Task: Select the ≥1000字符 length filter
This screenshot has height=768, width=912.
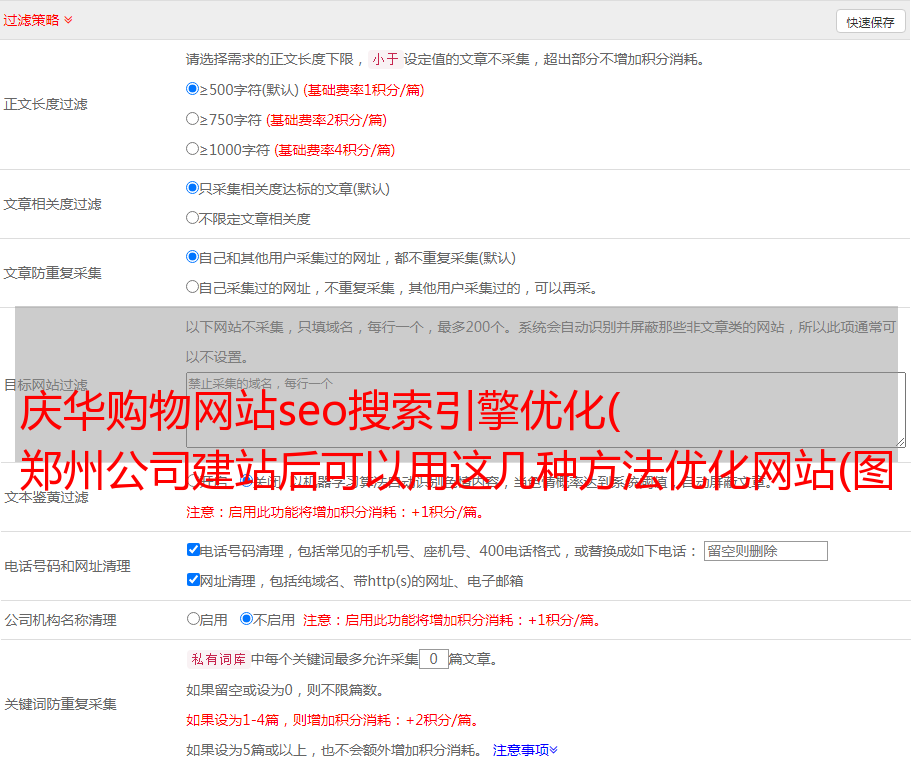Action: pos(193,149)
